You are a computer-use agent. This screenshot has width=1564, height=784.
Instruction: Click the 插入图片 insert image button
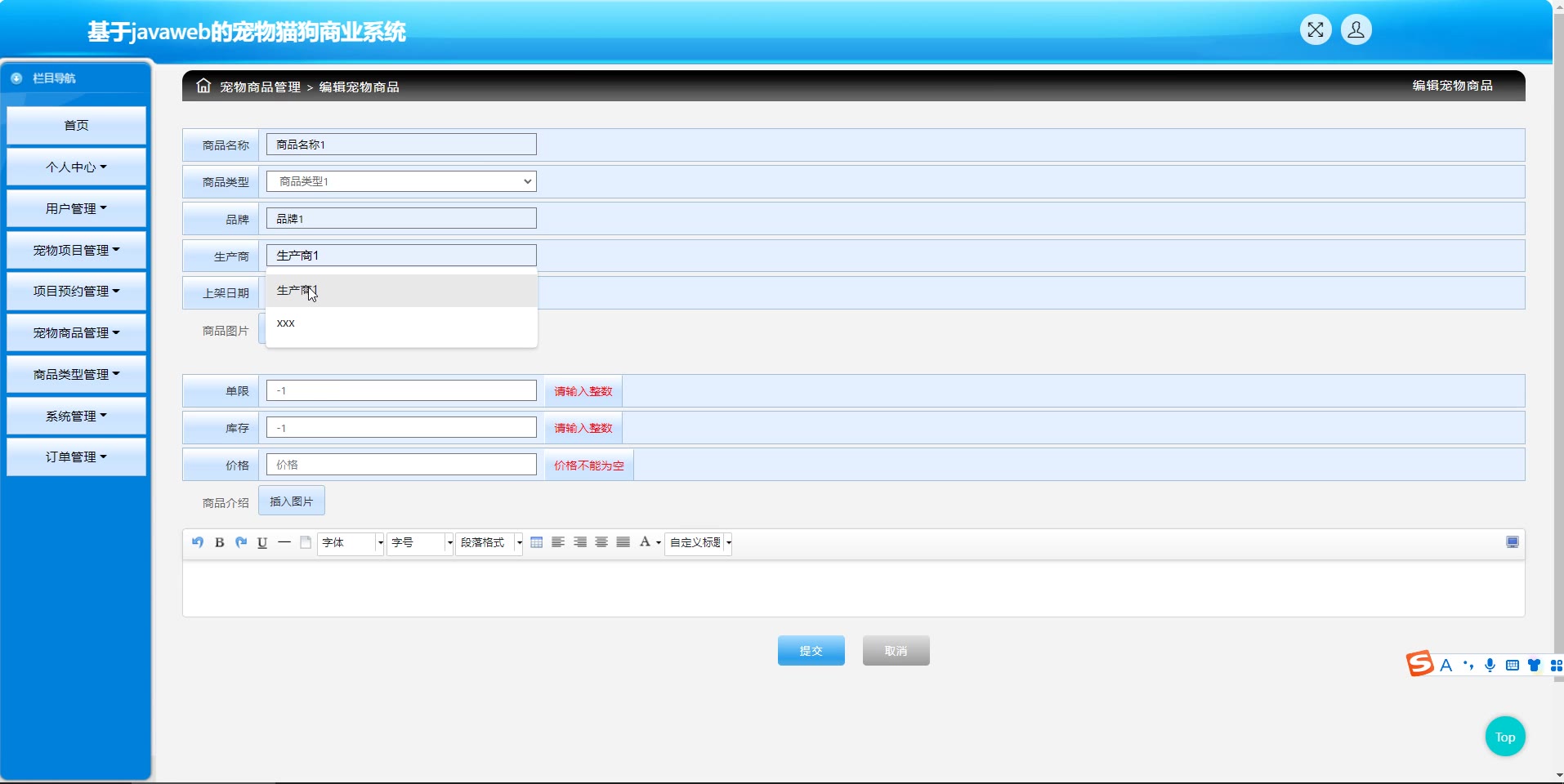[292, 501]
